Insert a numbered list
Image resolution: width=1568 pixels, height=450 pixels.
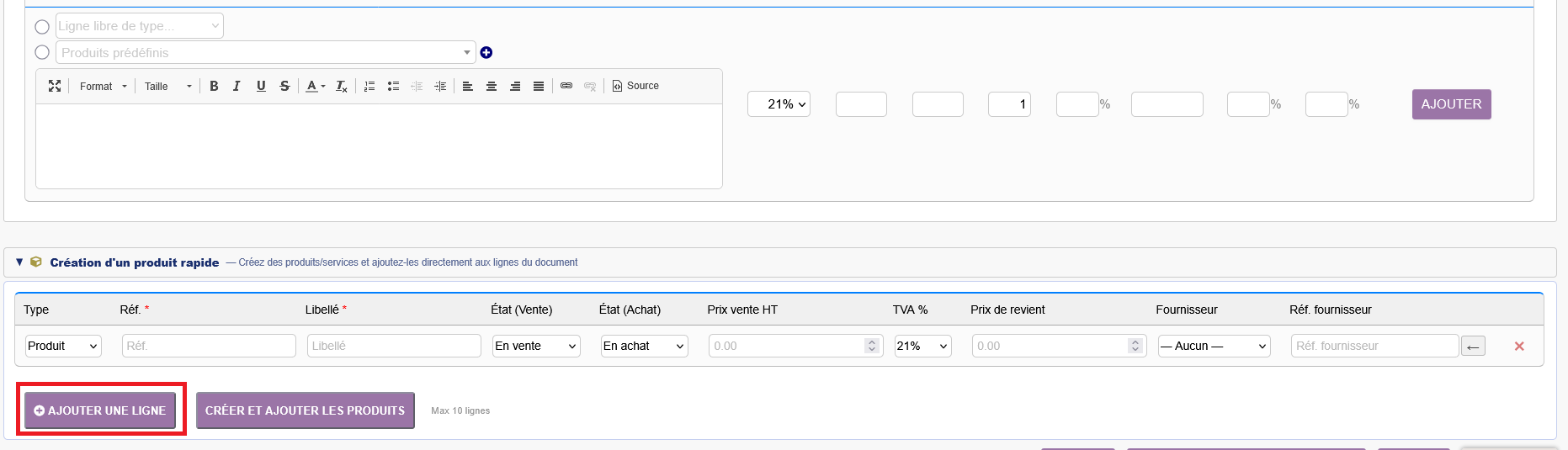369,86
